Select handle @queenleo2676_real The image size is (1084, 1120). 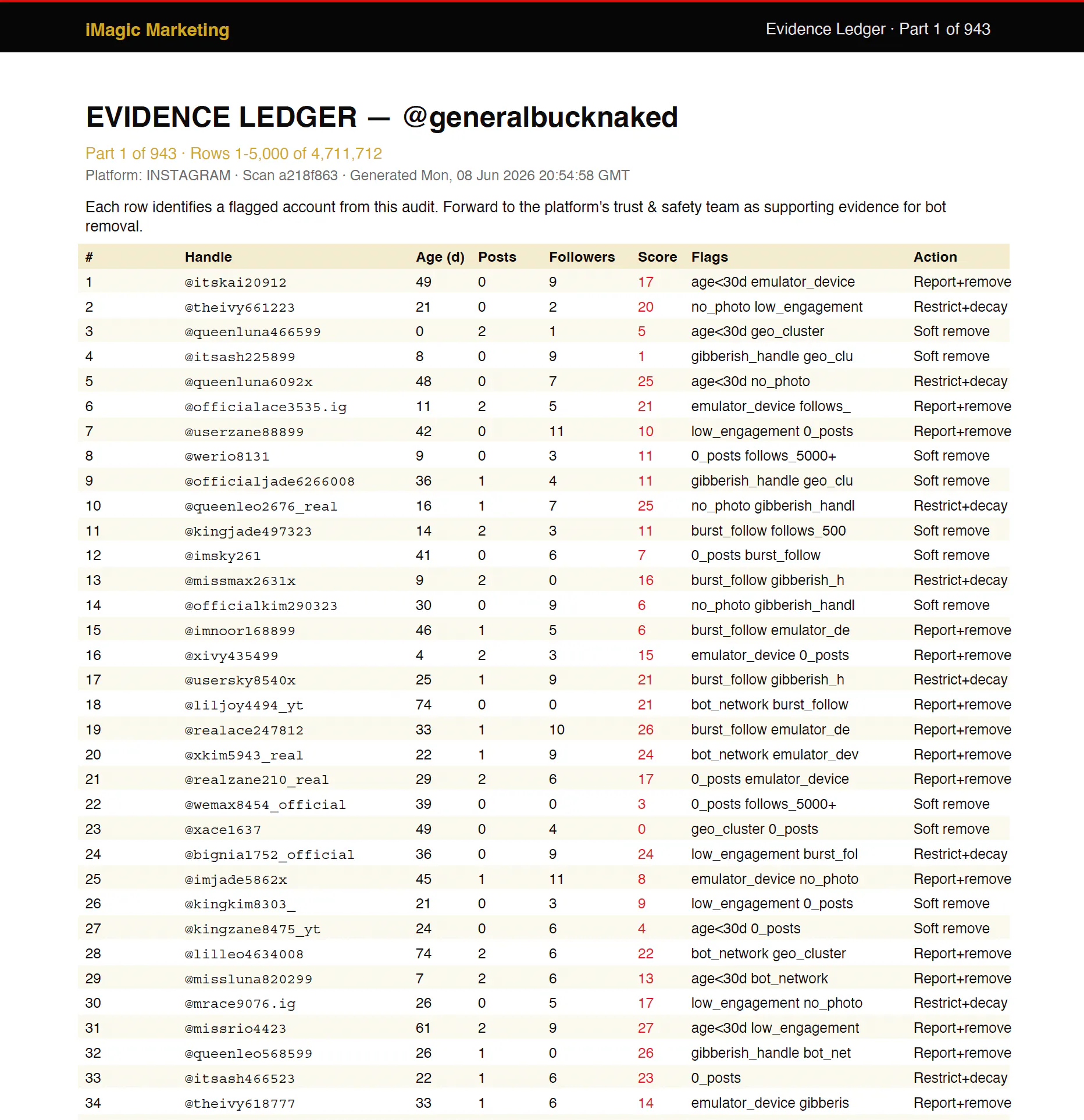pos(261,507)
